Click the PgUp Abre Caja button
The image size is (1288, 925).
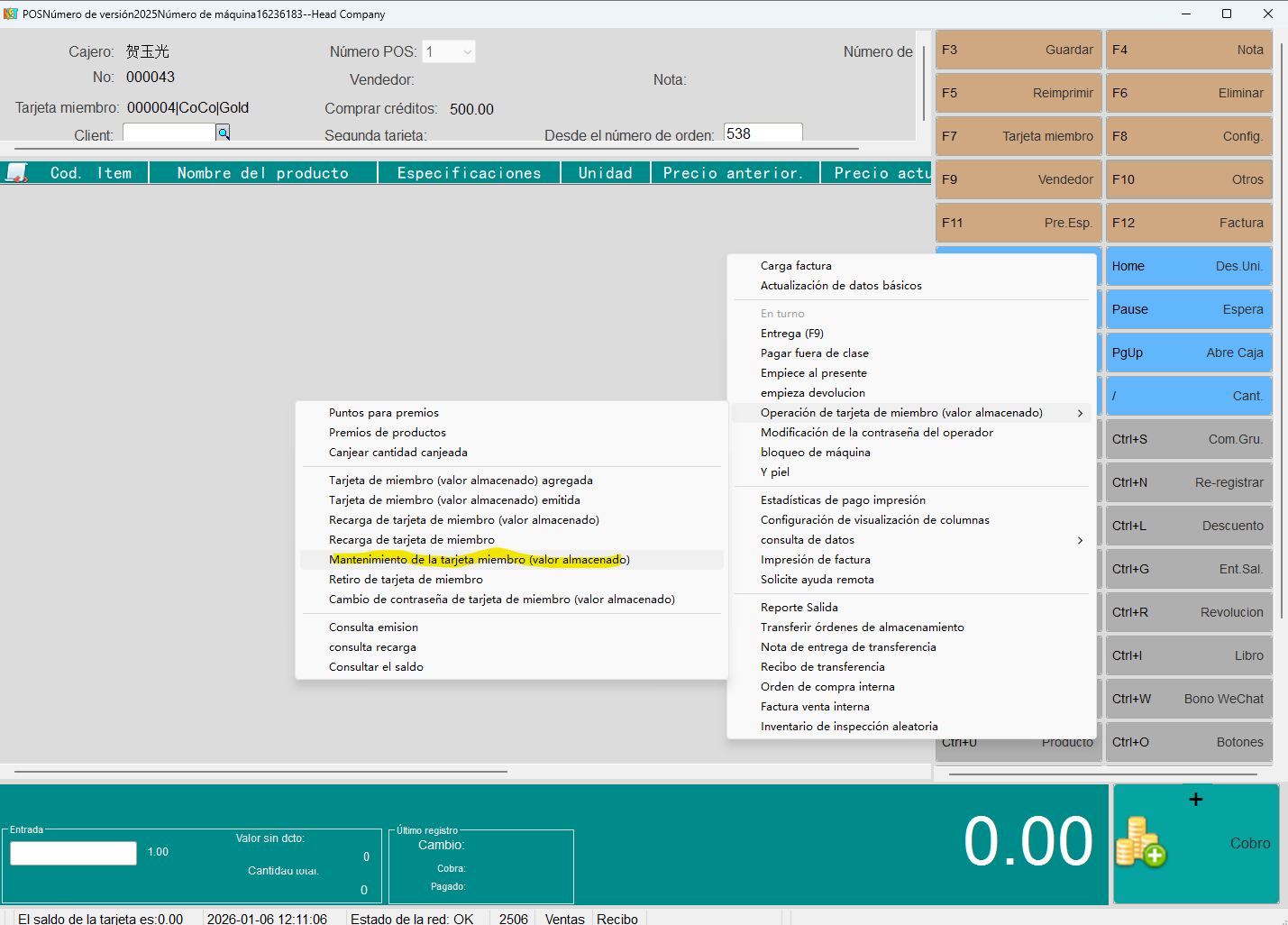pyautogui.click(x=1188, y=353)
